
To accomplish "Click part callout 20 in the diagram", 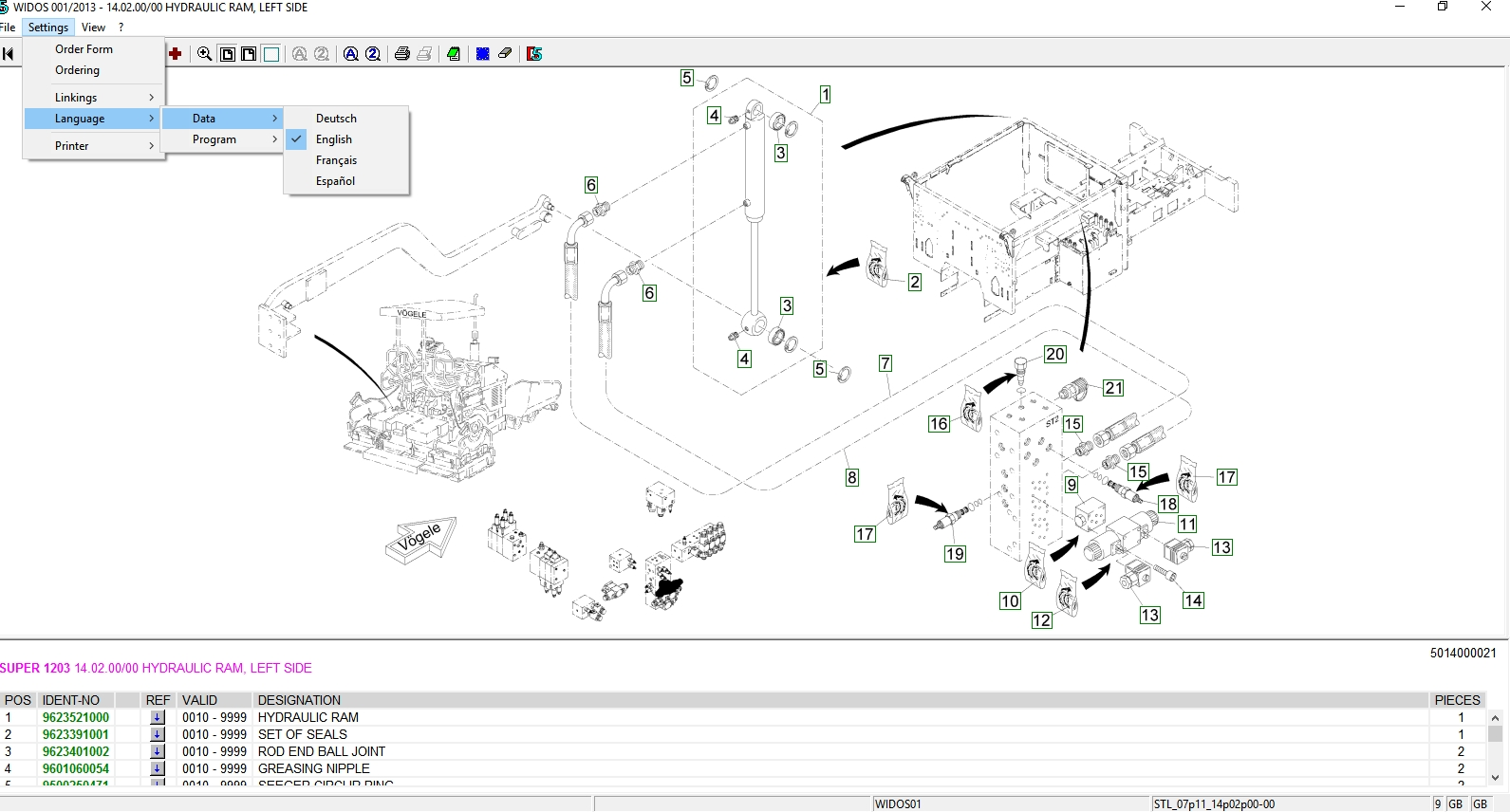I will tap(1054, 354).
